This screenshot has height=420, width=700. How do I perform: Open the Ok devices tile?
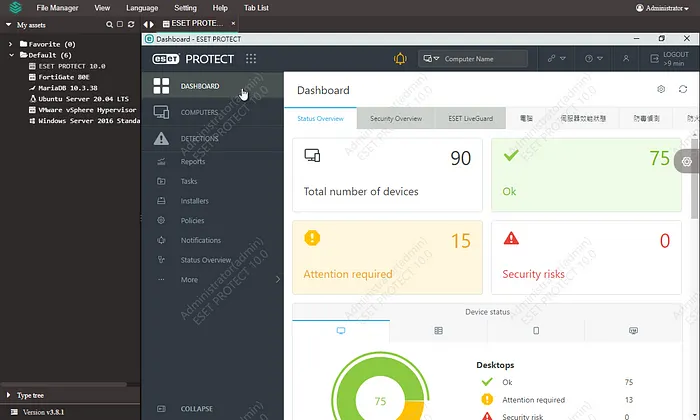click(x=586, y=175)
